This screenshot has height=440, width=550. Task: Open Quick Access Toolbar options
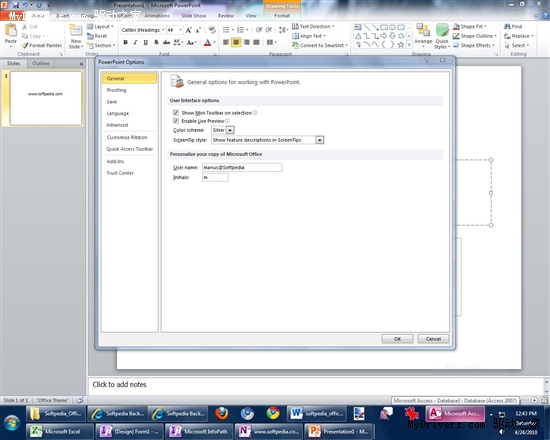(x=129, y=149)
